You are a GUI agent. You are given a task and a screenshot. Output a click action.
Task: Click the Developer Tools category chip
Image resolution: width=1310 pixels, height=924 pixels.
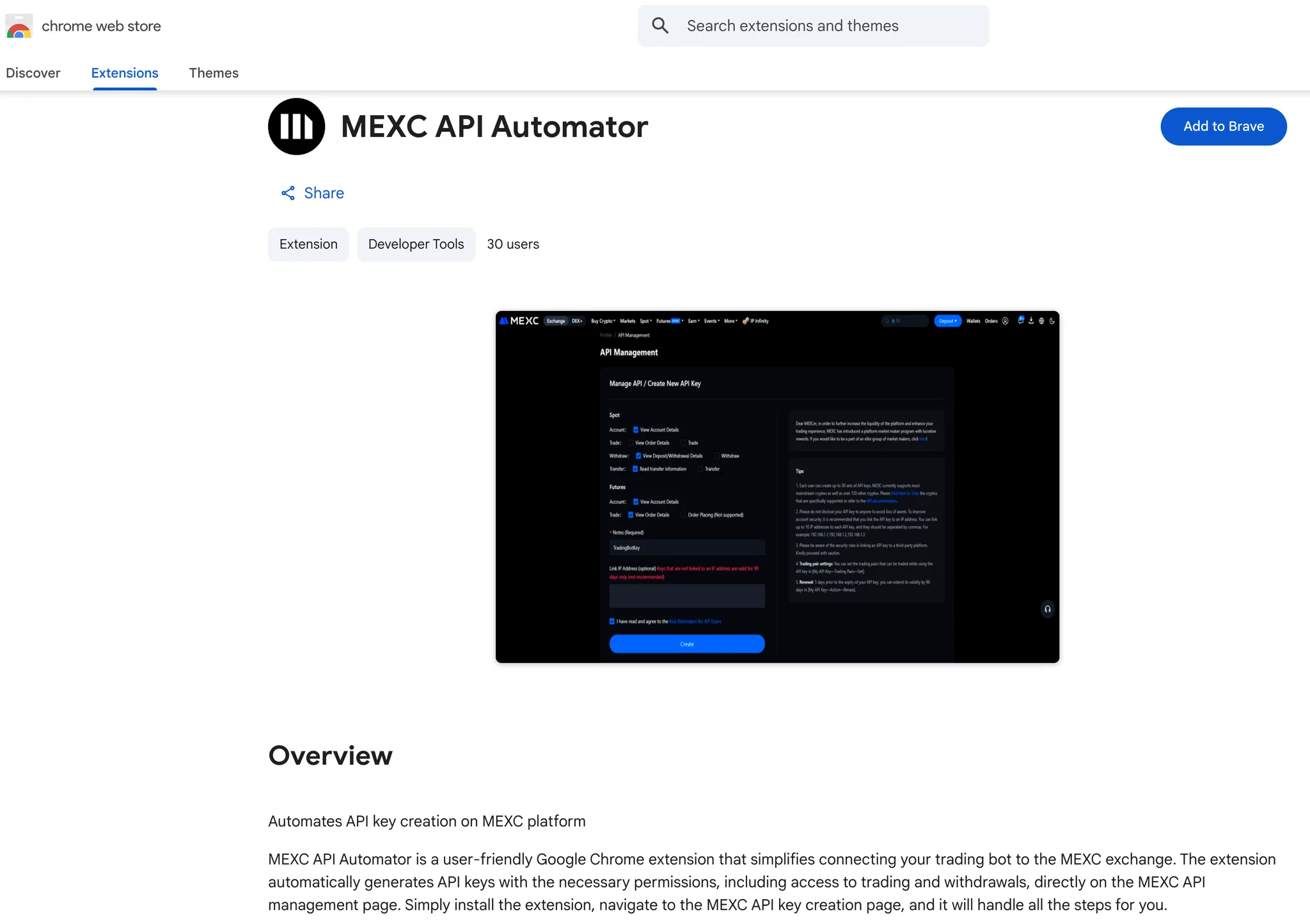pyautogui.click(x=416, y=244)
